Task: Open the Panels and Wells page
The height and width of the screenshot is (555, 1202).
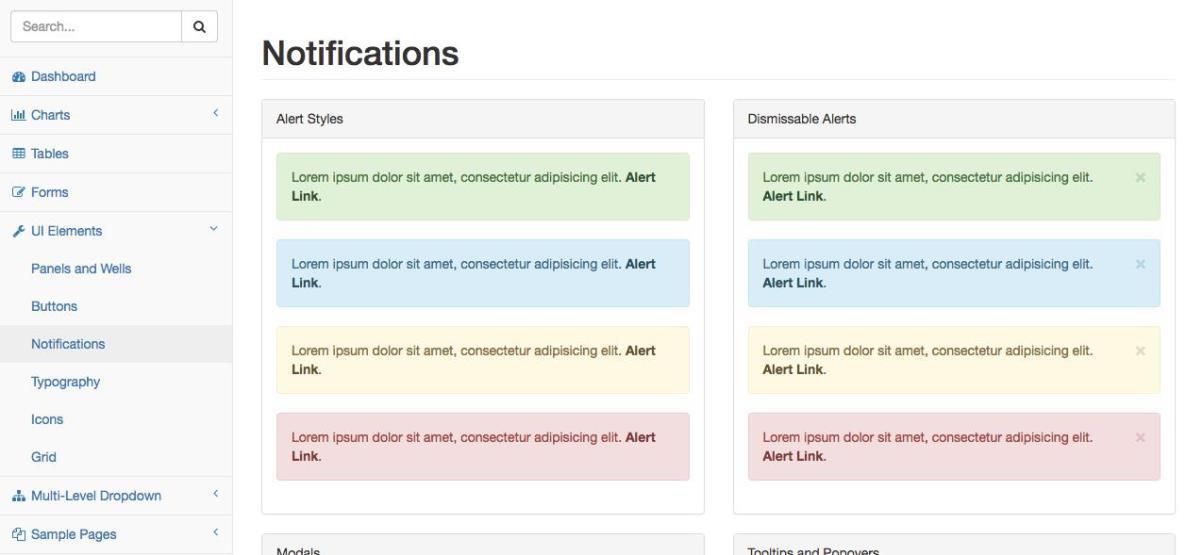Action: 81,269
